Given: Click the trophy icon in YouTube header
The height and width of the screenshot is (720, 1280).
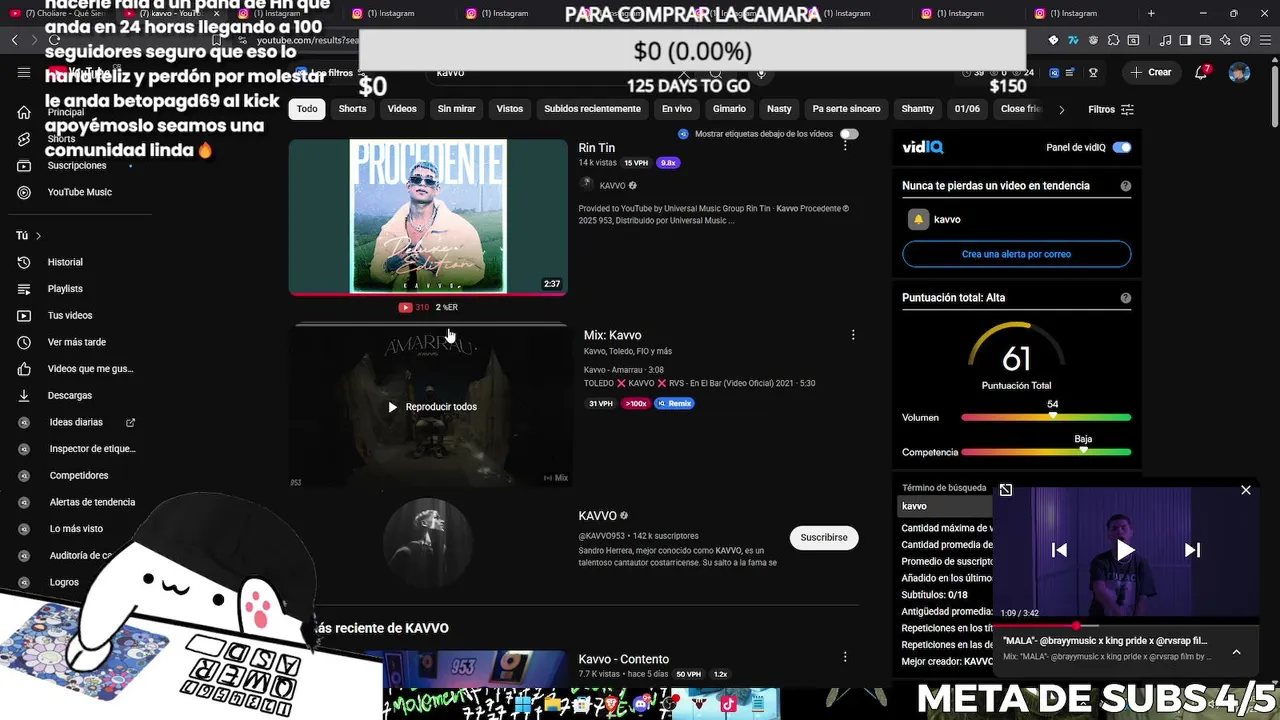Looking at the screenshot, I should coord(1093,73).
